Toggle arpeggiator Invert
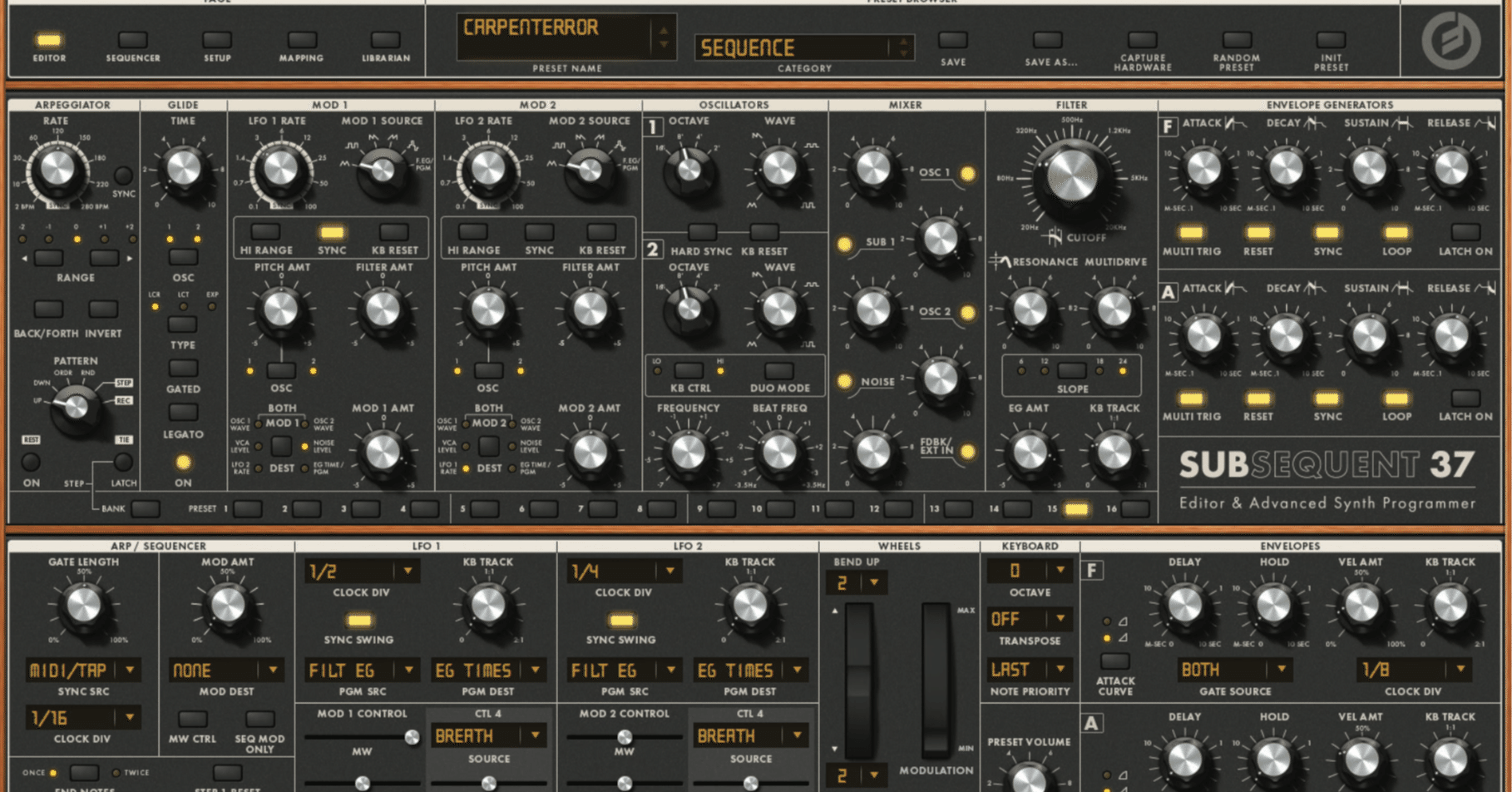Image resolution: width=1512 pixels, height=792 pixels. tap(103, 309)
